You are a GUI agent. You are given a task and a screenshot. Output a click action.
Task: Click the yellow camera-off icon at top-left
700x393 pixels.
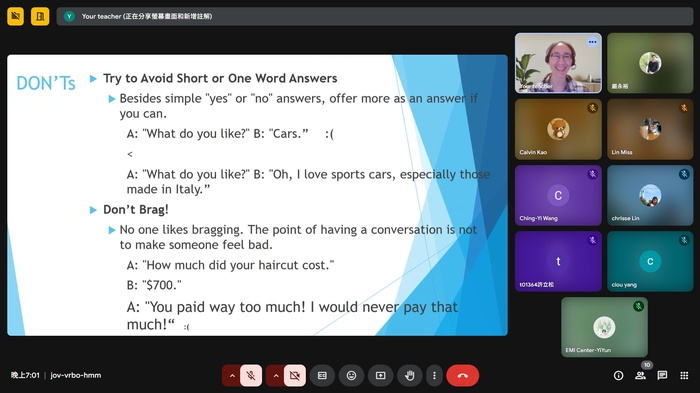pos(16,17)
